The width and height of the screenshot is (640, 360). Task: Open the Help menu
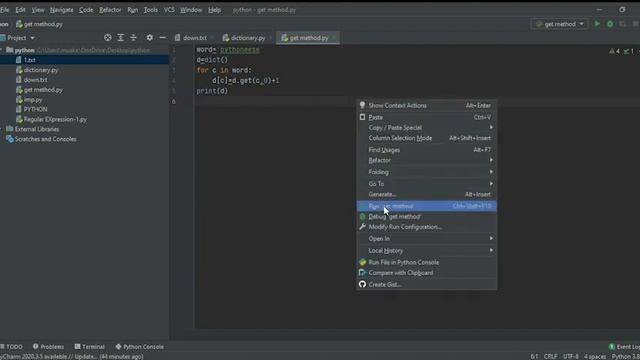[x=214, y=10]
